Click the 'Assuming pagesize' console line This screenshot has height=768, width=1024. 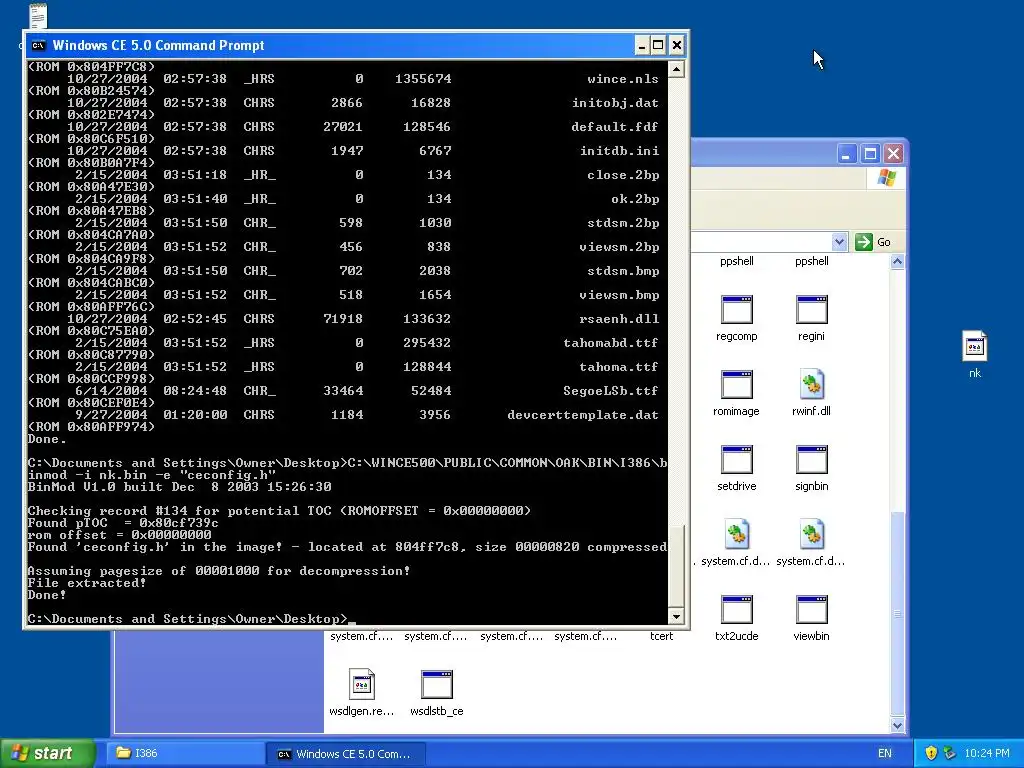coord(219,571)
